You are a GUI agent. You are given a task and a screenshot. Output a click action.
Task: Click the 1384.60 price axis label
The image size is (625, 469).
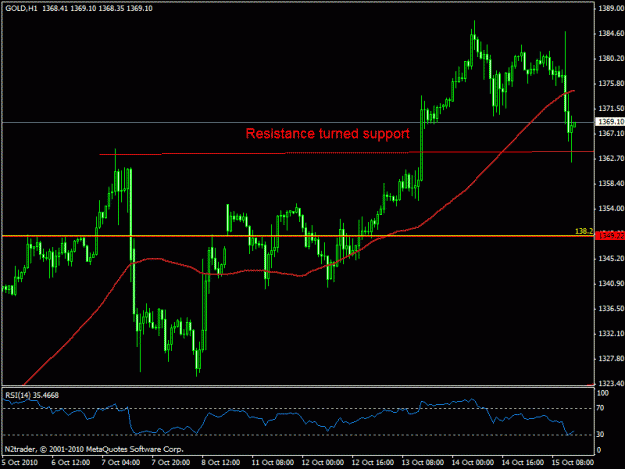click(x=611, y=33)
